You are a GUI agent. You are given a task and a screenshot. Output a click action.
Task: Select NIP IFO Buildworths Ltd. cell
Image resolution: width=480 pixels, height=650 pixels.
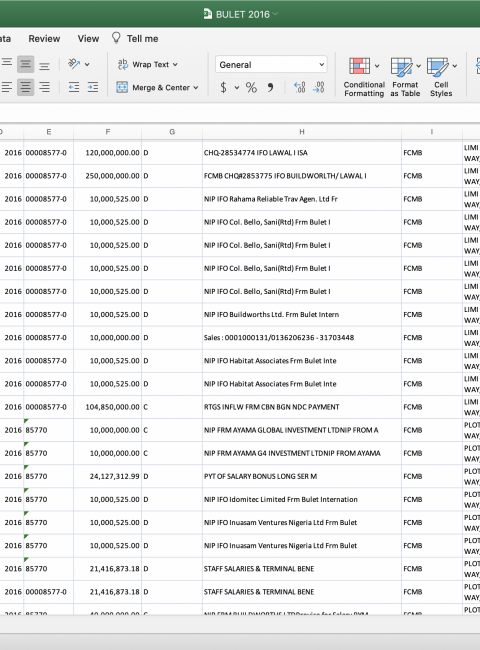pyautogui.click(x=302, y=315)
